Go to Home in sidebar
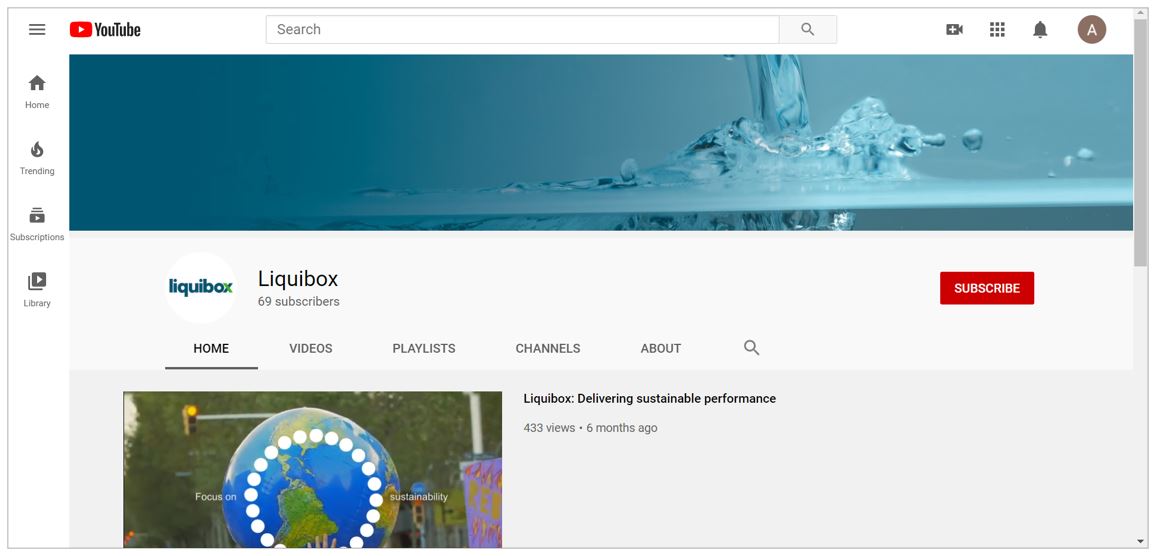 click(x=37, y=91)
